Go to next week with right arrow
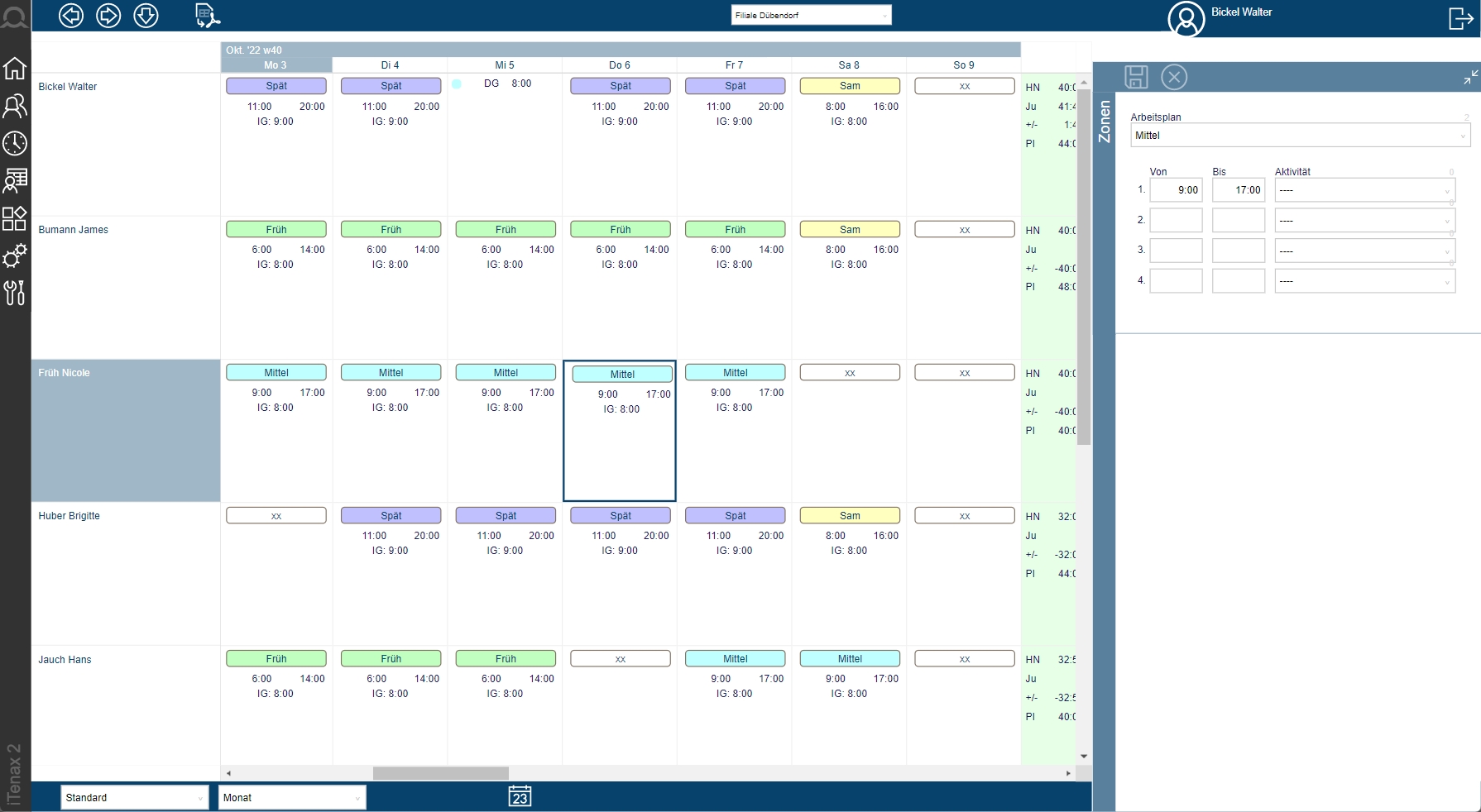This screenshot has width=1481, height=812. tap(108, 15)
